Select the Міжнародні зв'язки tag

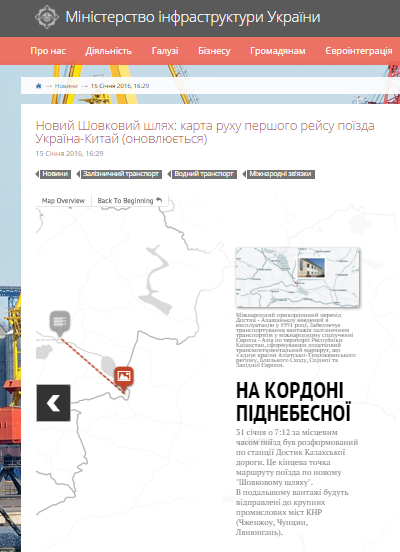tap(279, 174)
